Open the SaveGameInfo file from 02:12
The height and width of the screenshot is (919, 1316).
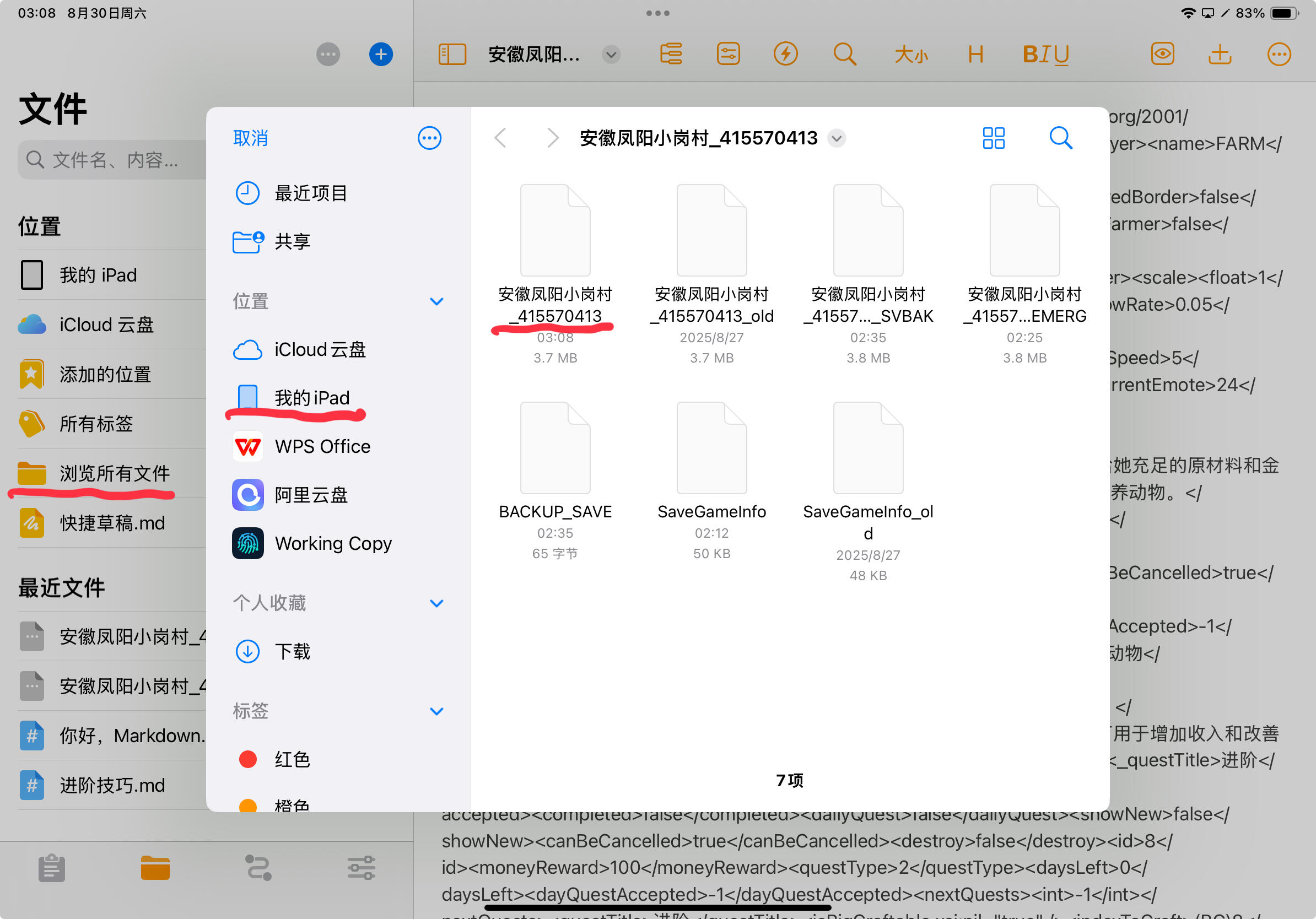click(711, 482)
